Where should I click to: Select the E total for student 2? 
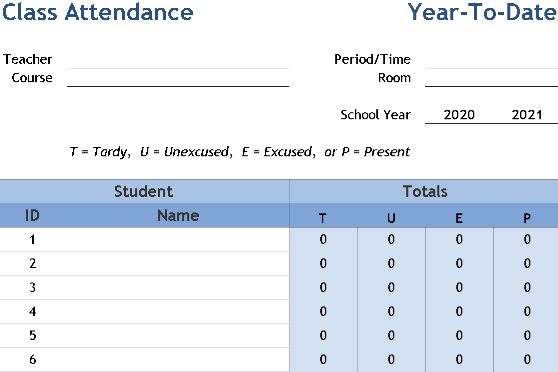459,263
